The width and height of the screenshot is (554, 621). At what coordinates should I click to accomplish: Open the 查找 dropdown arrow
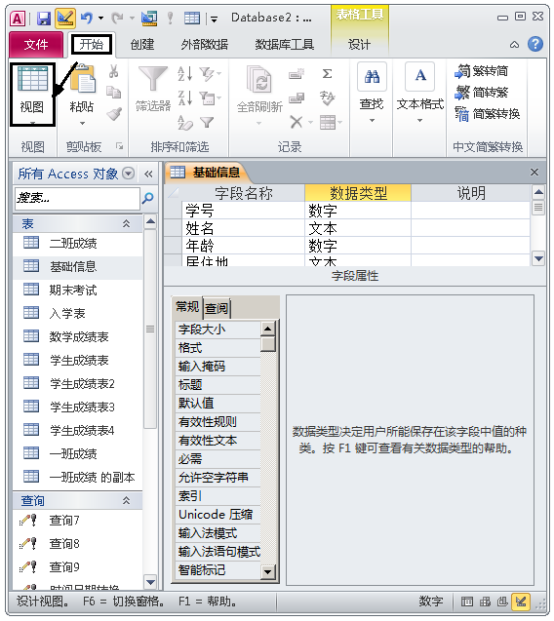[371, 120]
